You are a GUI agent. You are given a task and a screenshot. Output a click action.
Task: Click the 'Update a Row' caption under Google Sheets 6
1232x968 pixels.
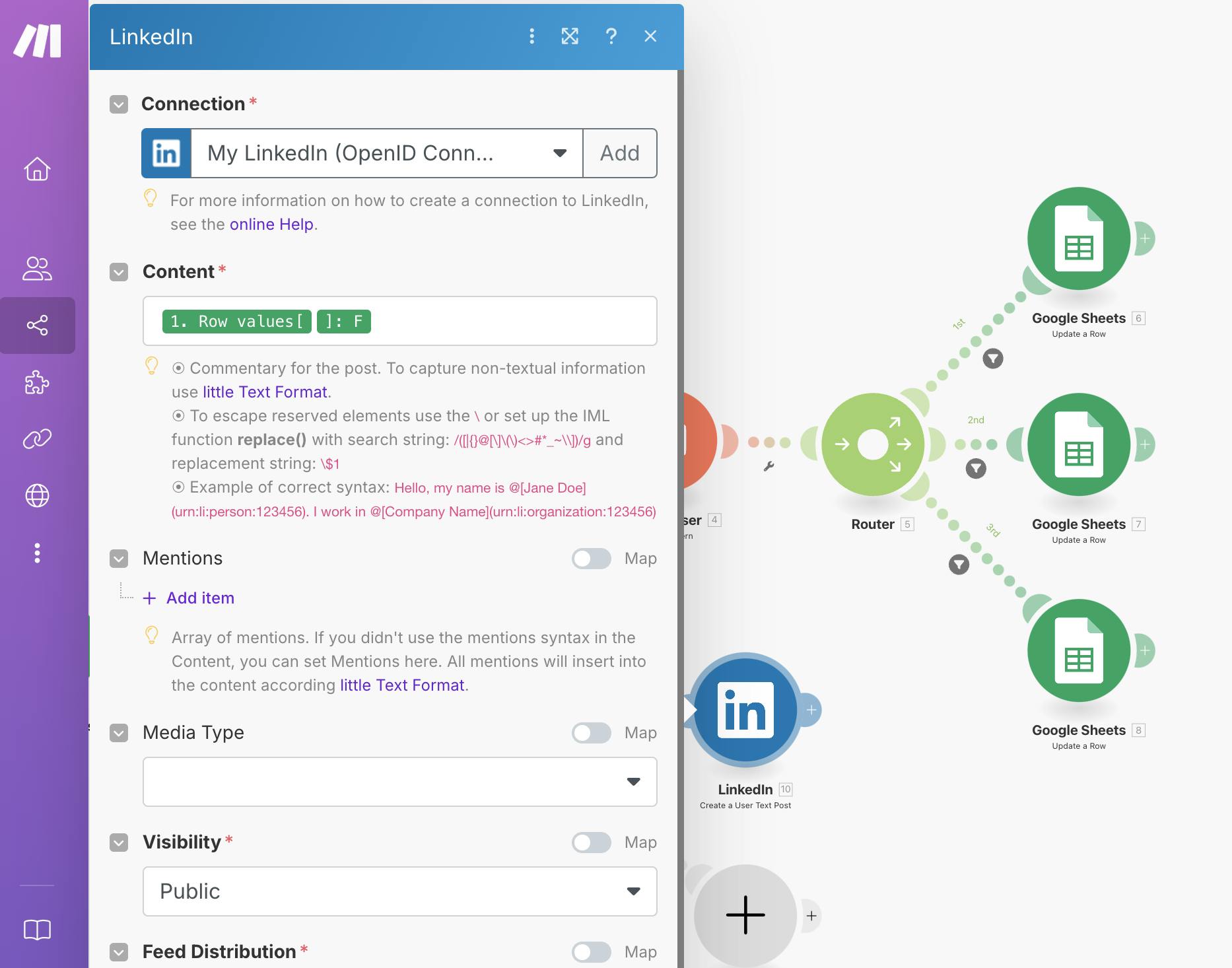[1079, 334]
